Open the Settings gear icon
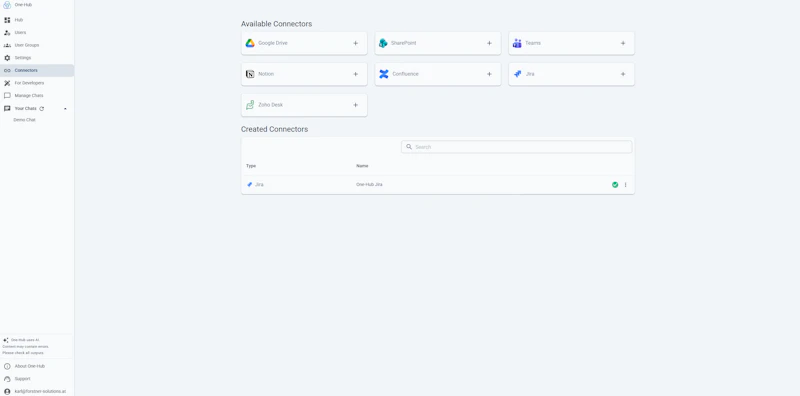Viewport: 800px width, 396px height. 7,58
